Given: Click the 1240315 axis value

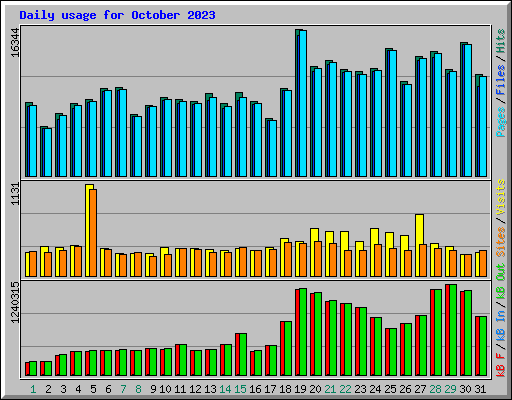Looking at the screenshot, I should [x=15, y=302].
